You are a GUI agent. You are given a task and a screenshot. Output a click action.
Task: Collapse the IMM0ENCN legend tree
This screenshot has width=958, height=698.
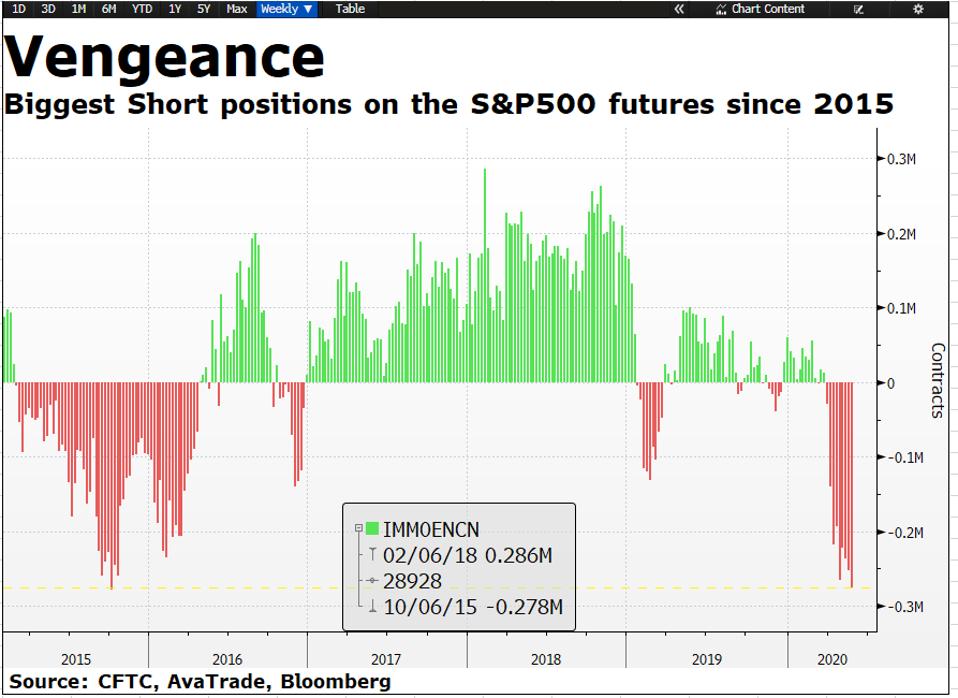point(358,529)
